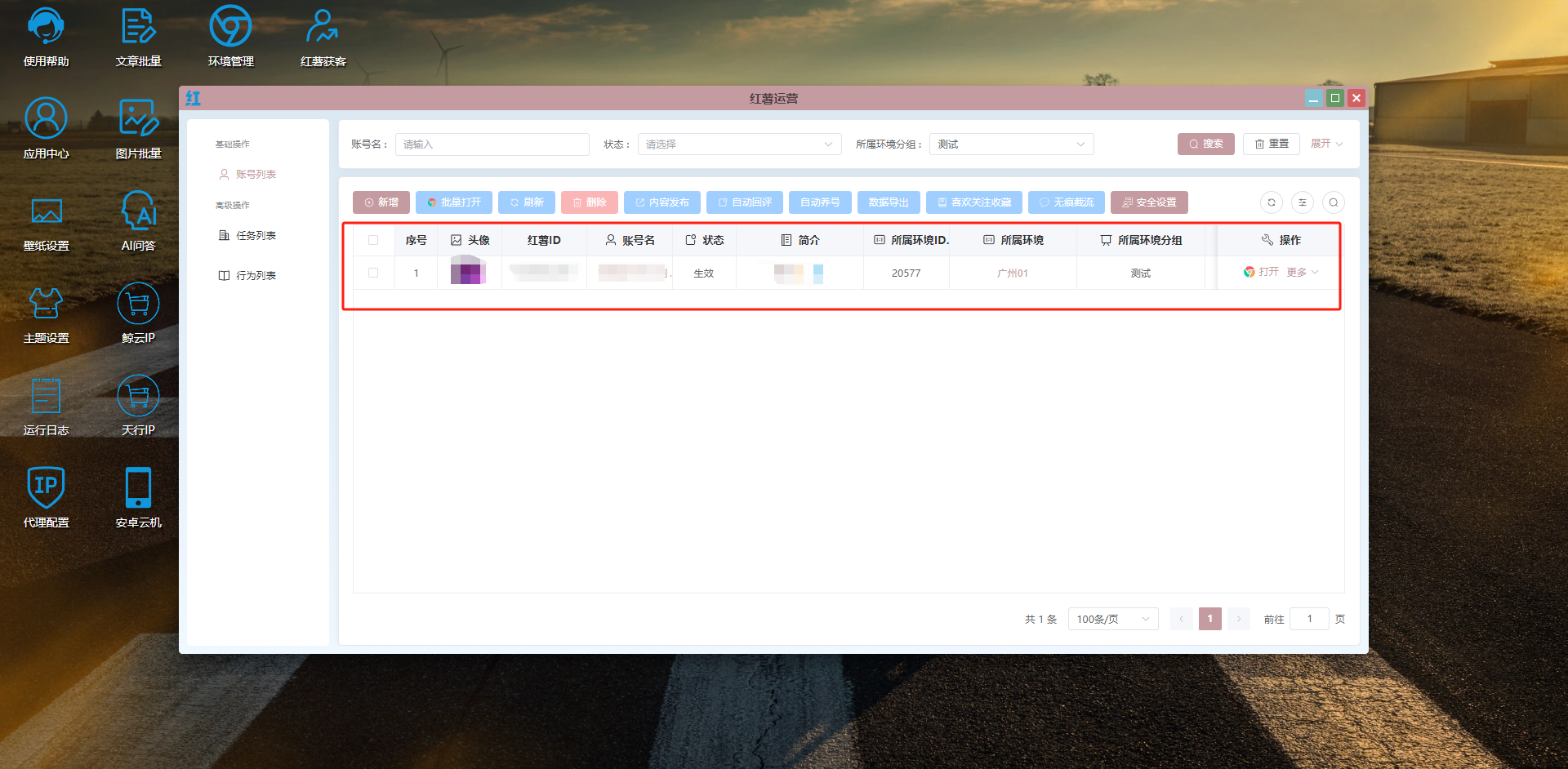Minimize the 红薯运营 window
The image size is (1568, 769).
[x=1313, y=99]
